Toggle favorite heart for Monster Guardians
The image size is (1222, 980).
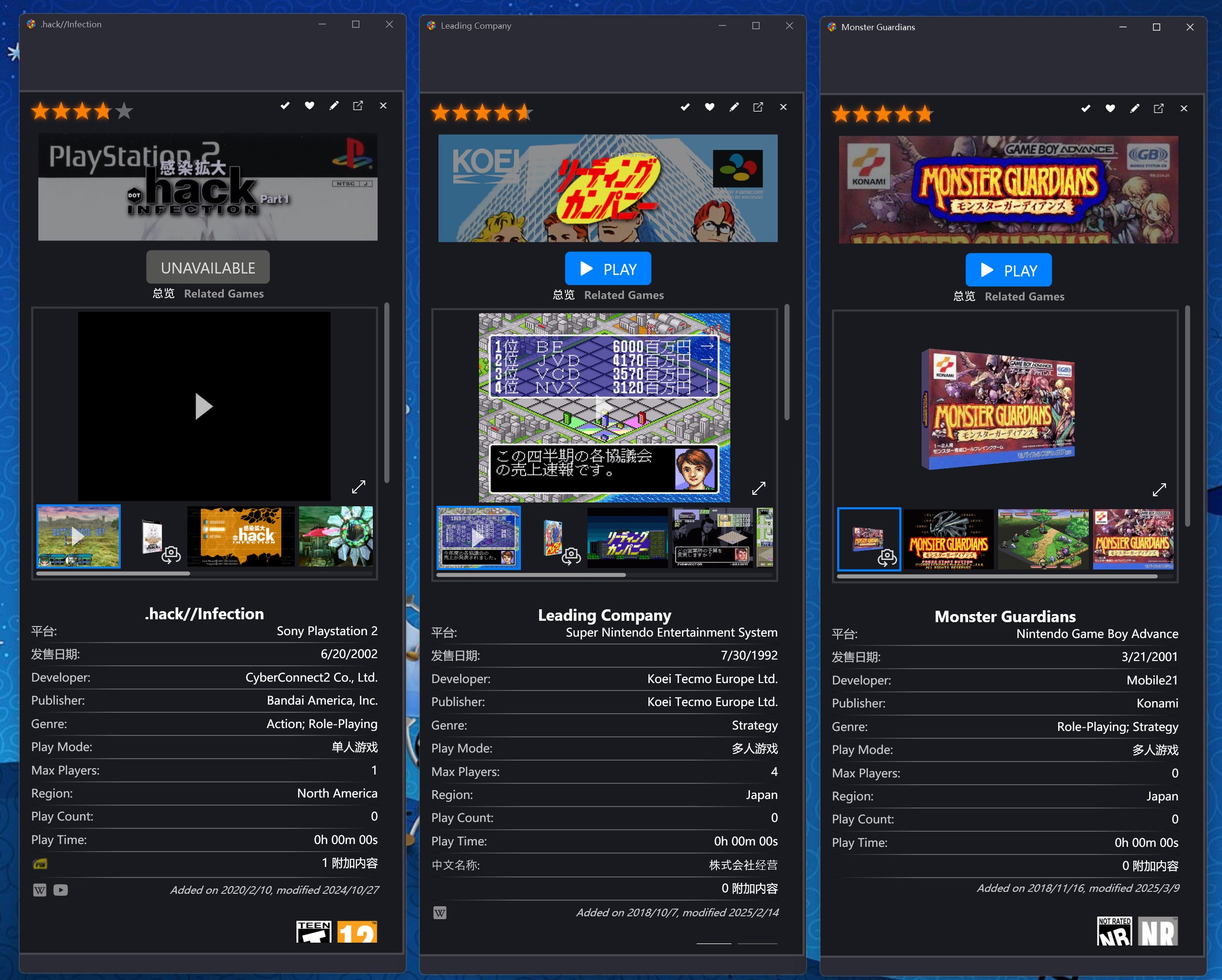pos(1110,109)
